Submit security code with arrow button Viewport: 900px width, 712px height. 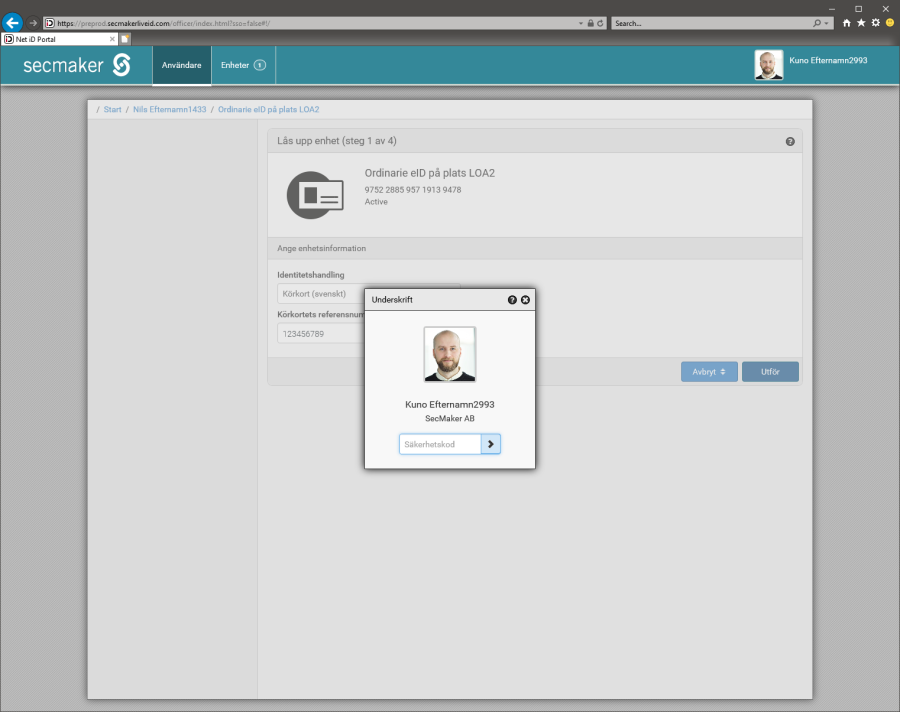(491, 444)
